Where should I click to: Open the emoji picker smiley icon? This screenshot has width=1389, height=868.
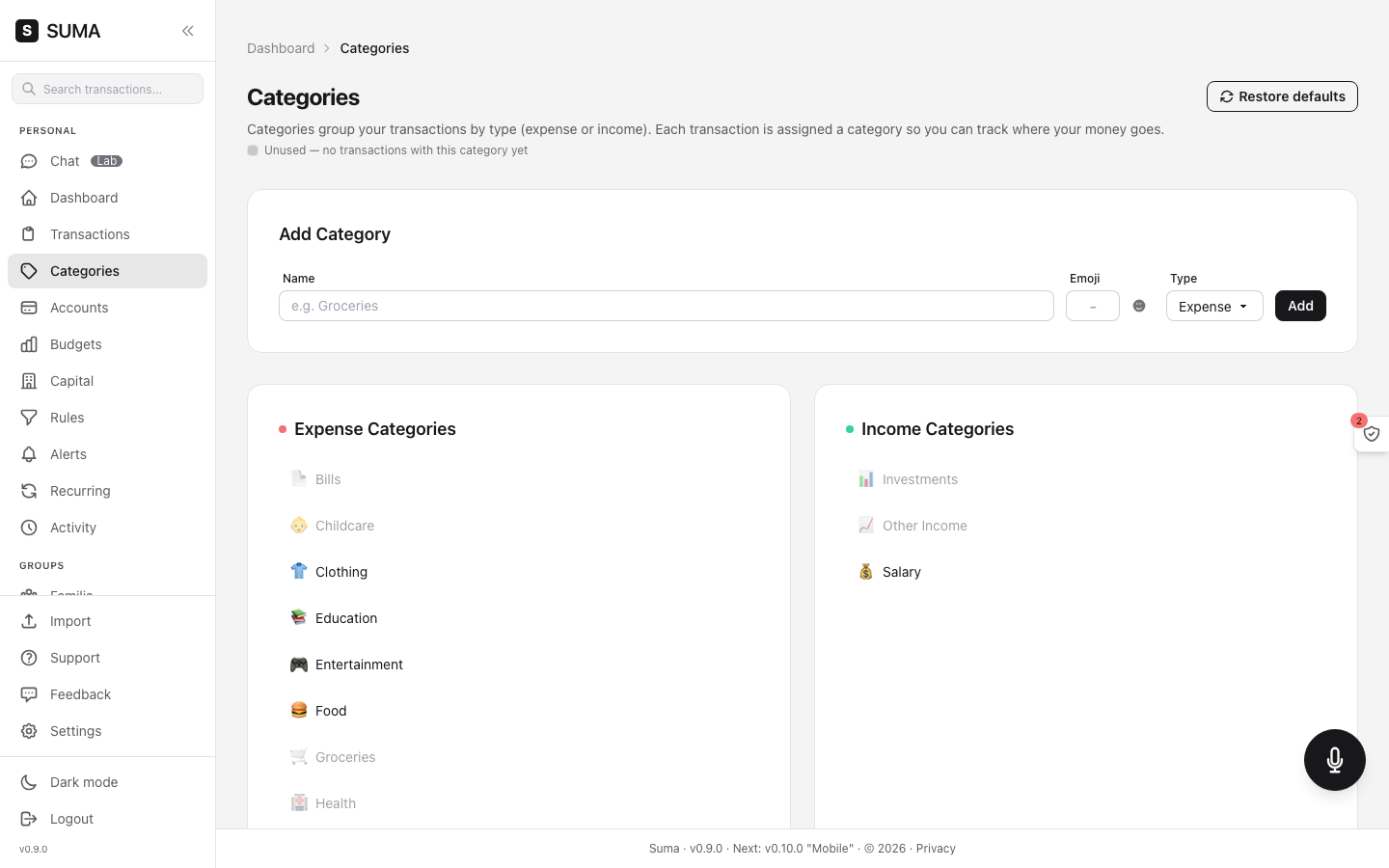(x=1139, y=306)
